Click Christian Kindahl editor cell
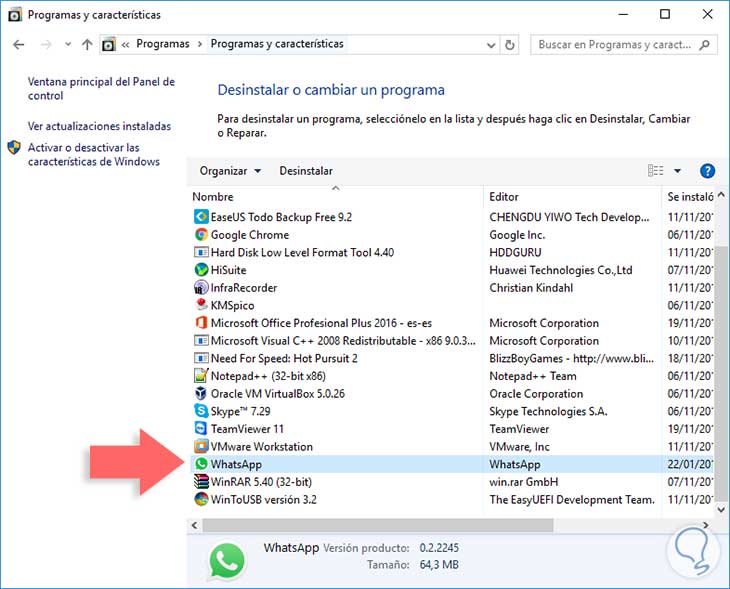This screenshot has height=589, width=730. point(531,288)
